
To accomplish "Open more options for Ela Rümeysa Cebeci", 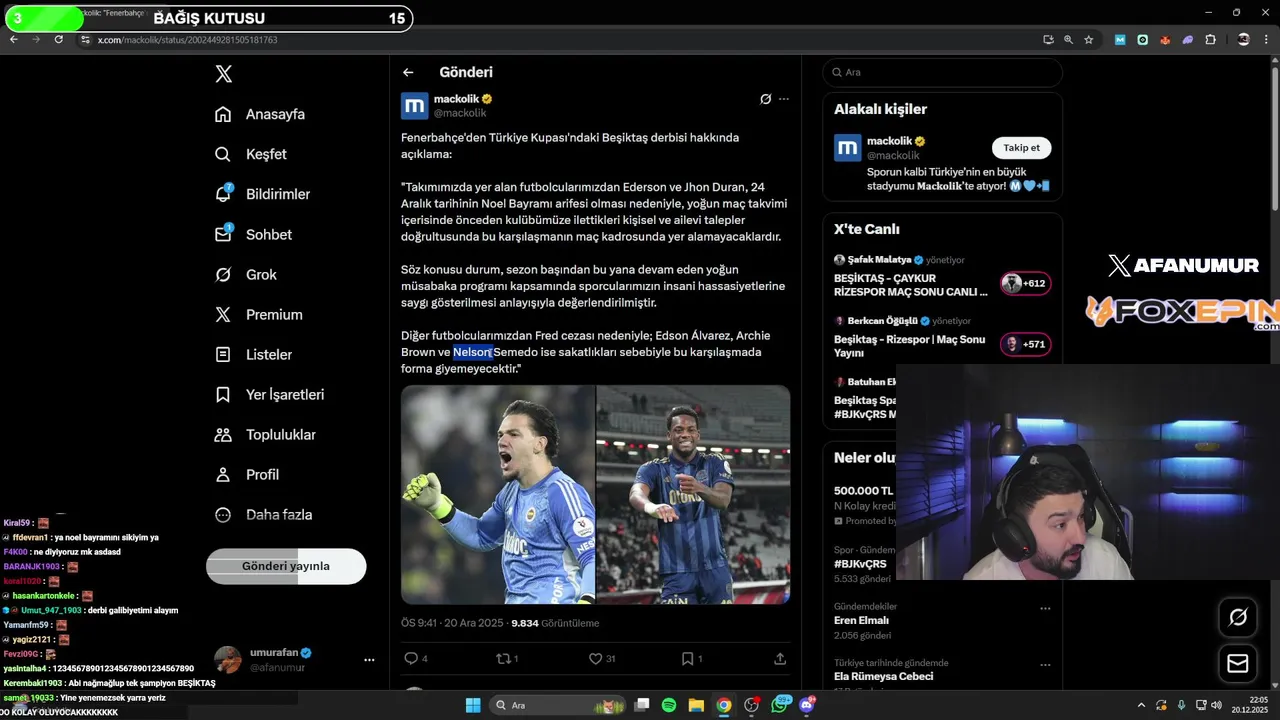I will point(1045,664).
